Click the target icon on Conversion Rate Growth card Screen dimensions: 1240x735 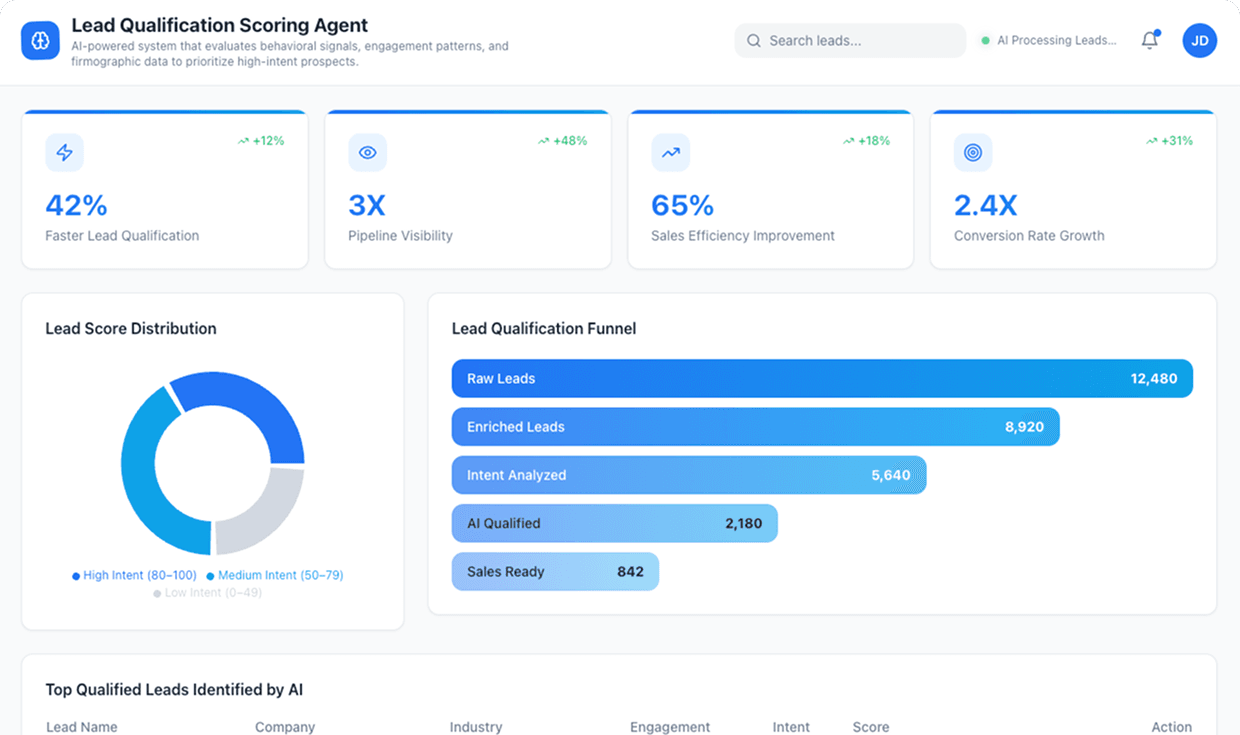pos(973,152)
